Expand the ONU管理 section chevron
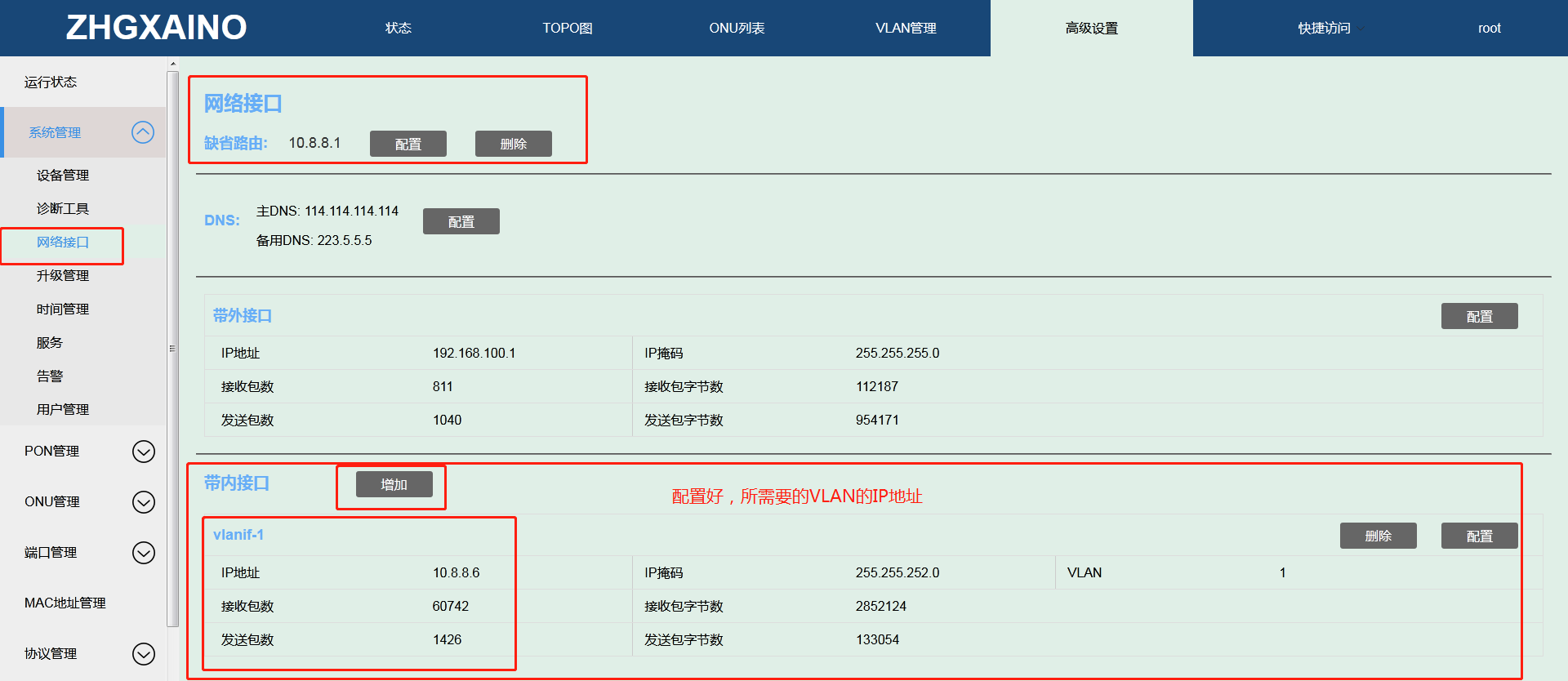1568x681 pixels. tap(144, 502)
